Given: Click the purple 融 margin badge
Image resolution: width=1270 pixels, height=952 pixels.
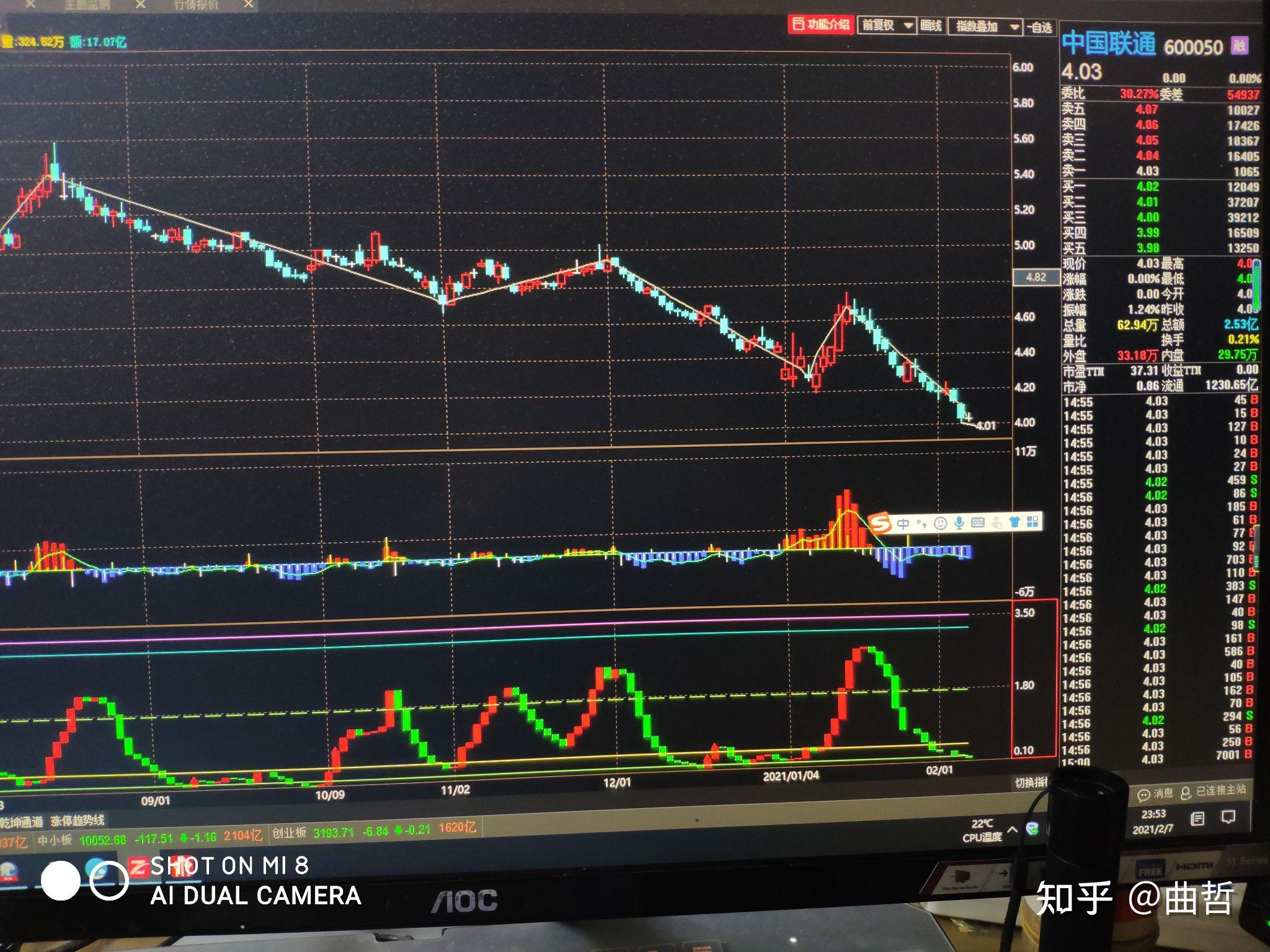Looking at the screenshot, I should pyautogui.click(x=1239, y=46).
